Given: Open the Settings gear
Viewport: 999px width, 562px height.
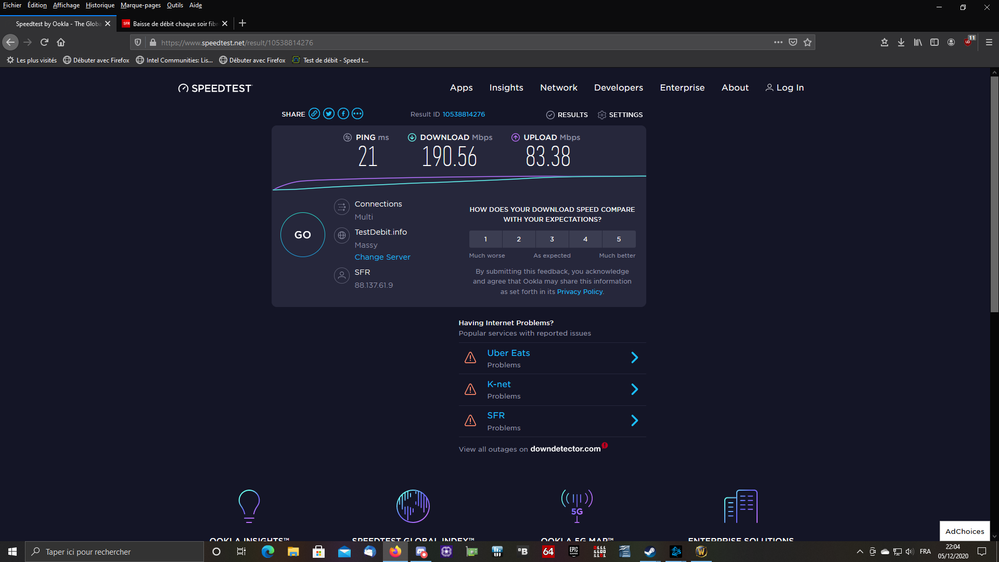Looking at the screenshot, I should (602, 115).
